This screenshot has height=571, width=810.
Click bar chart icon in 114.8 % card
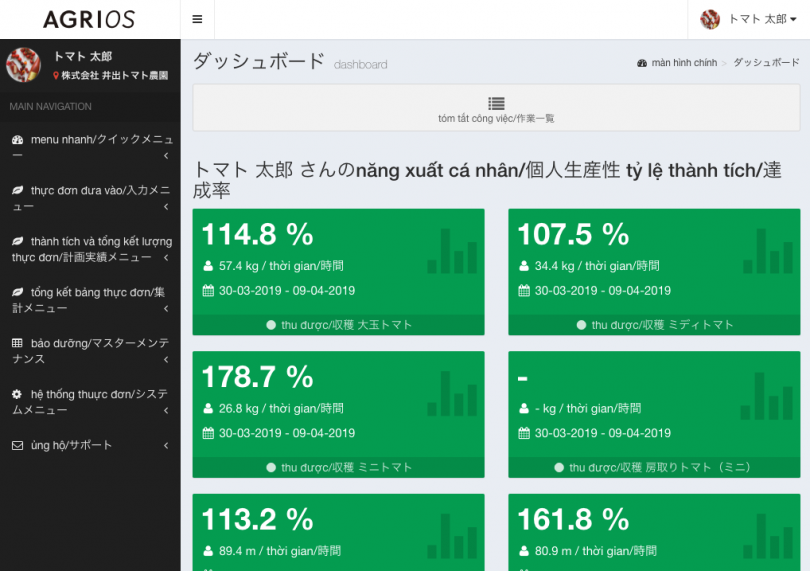[452, 251]
